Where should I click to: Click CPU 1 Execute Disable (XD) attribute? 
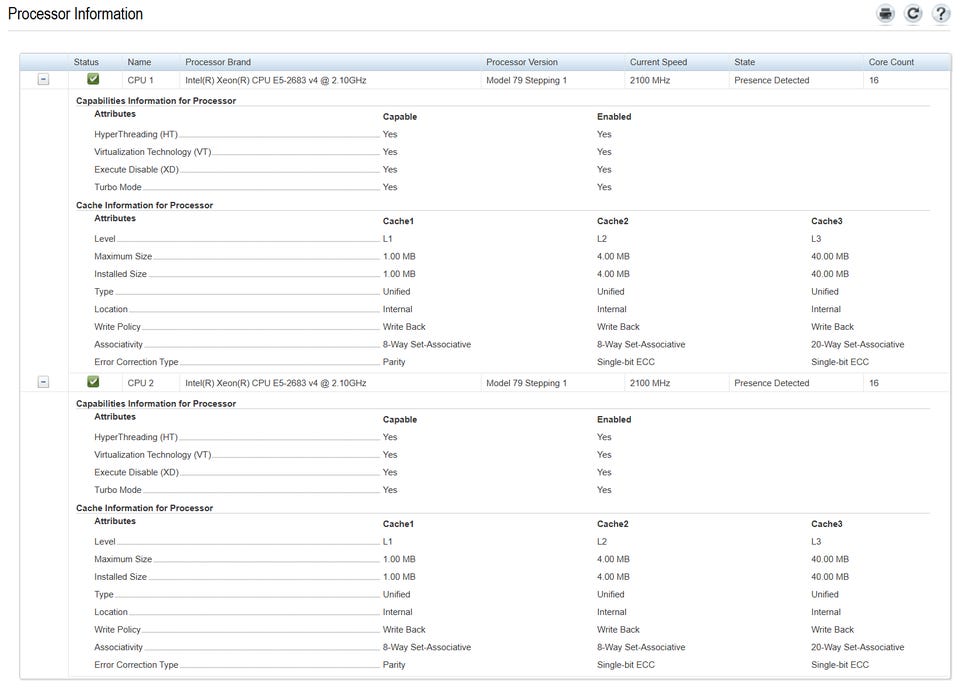(x=137, y=170)
